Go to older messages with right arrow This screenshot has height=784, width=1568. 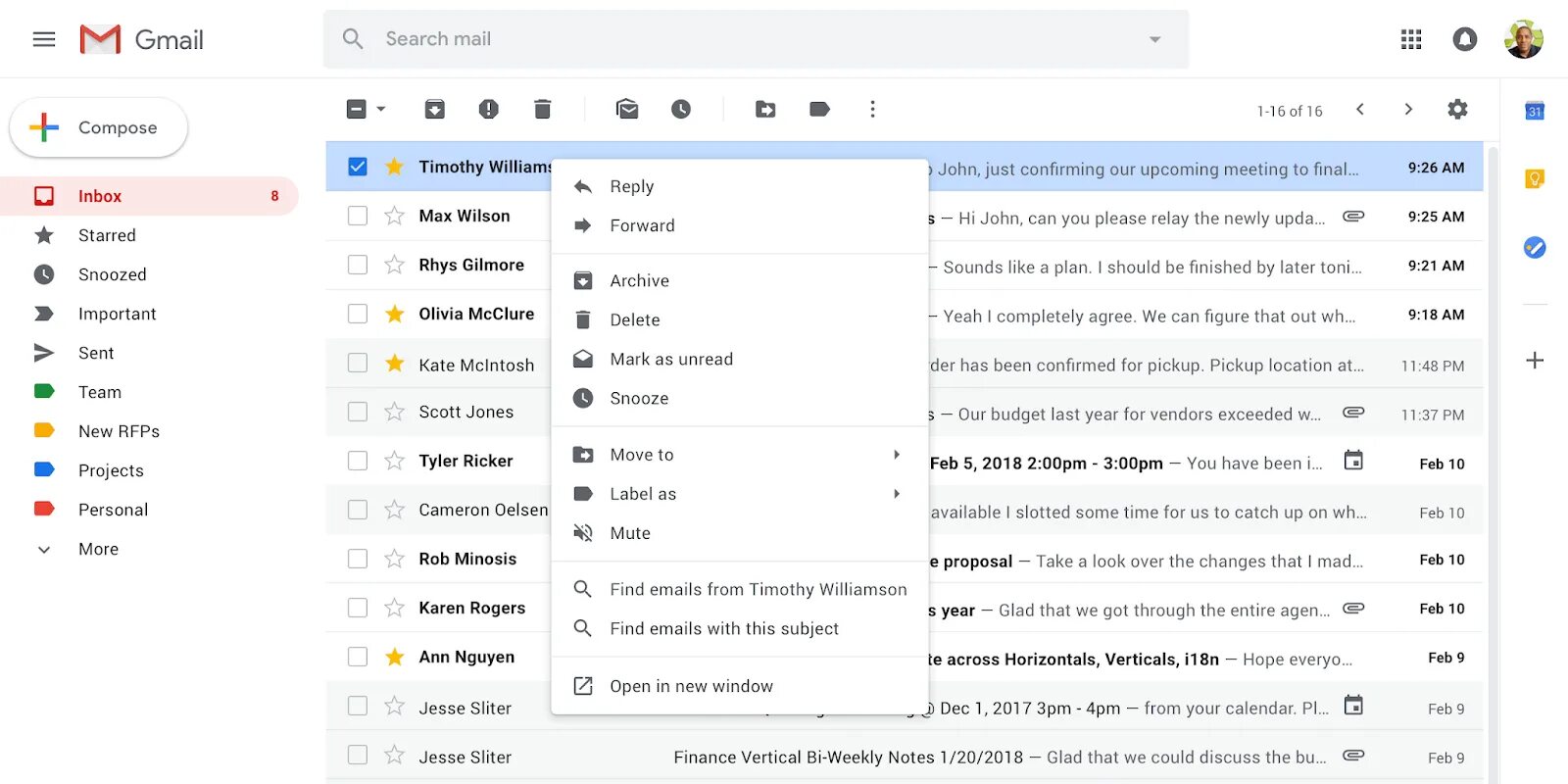click(1408, 109)
